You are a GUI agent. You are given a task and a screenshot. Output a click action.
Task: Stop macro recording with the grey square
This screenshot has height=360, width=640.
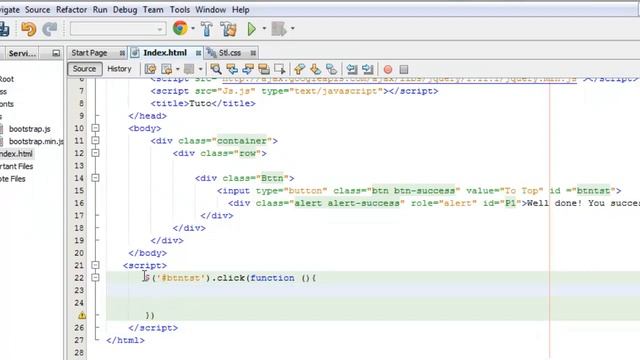(404, 69)
